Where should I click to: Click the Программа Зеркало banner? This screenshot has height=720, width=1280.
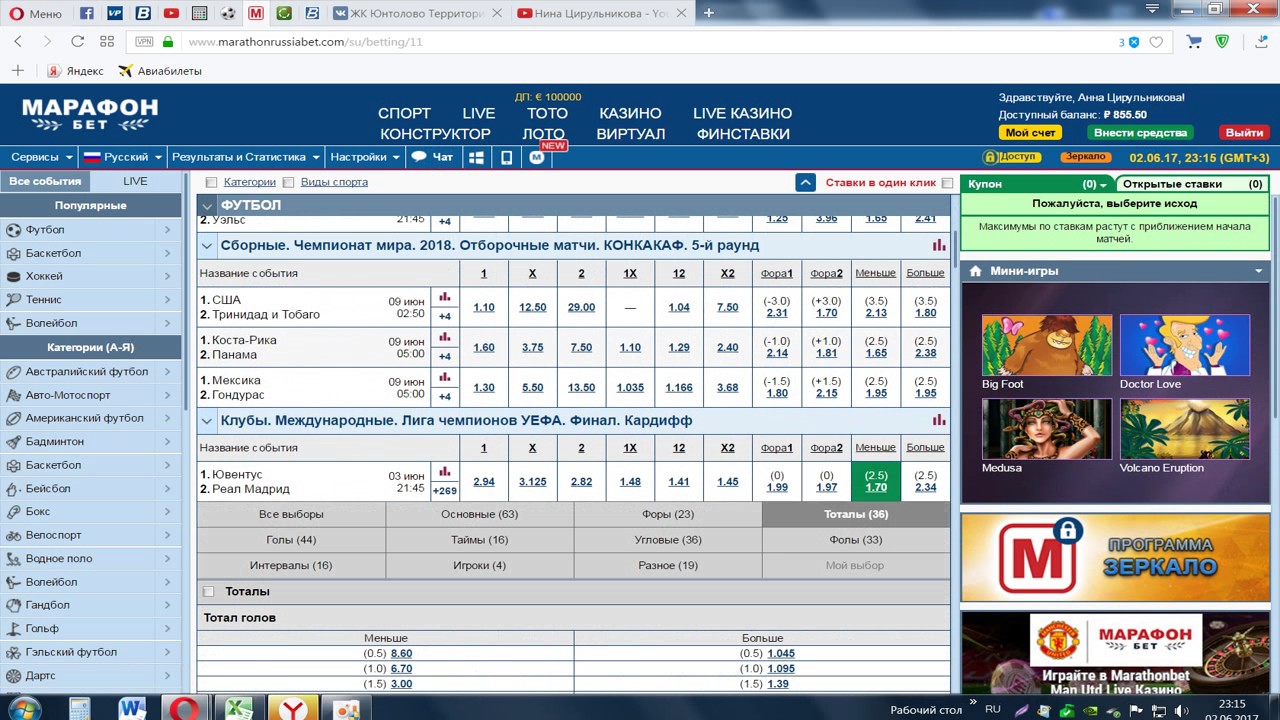(1115, 558)
